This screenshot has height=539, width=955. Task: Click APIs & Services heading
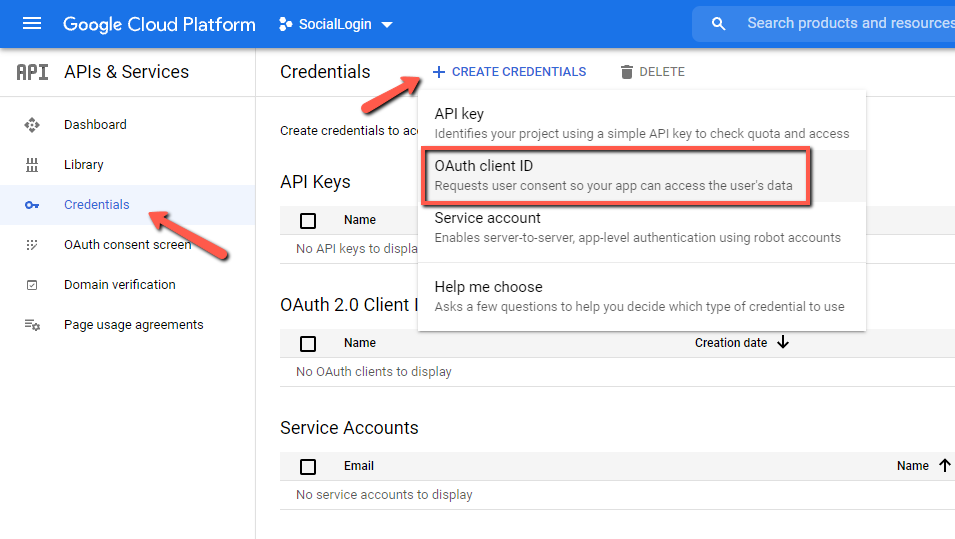[x=127, y=72]
